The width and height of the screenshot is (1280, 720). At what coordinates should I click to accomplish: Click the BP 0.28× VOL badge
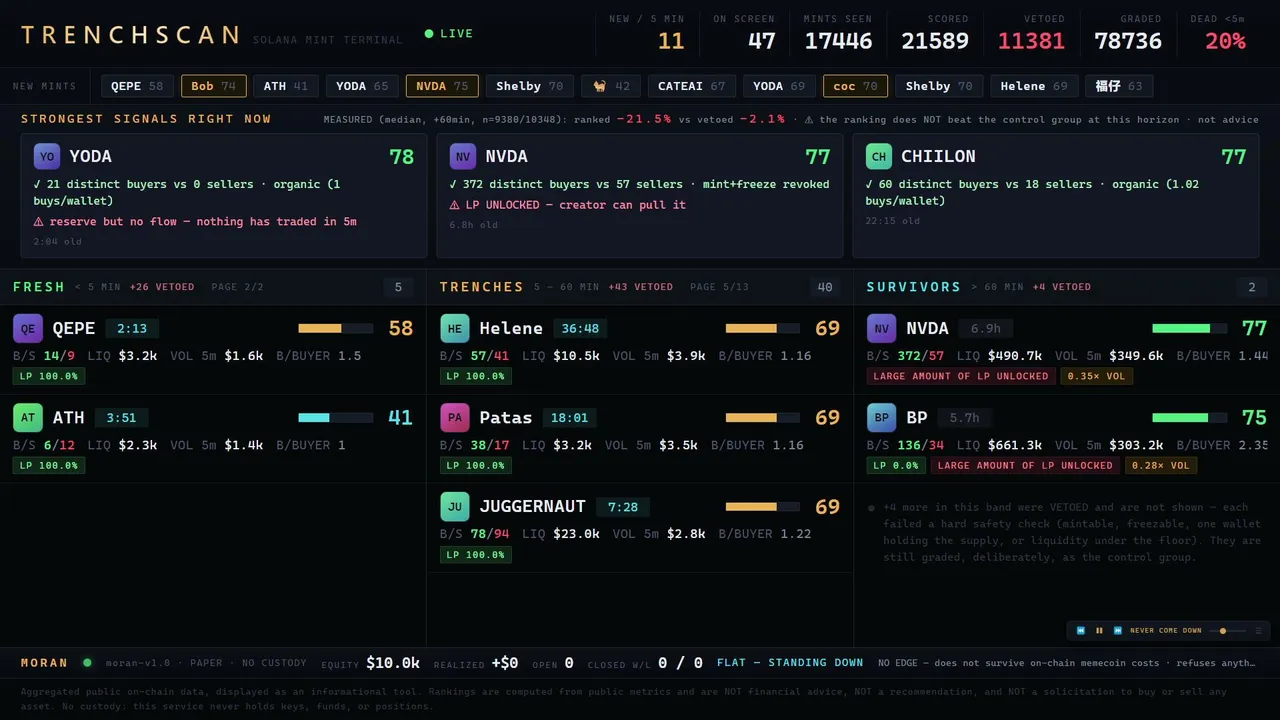point(1161,465)
